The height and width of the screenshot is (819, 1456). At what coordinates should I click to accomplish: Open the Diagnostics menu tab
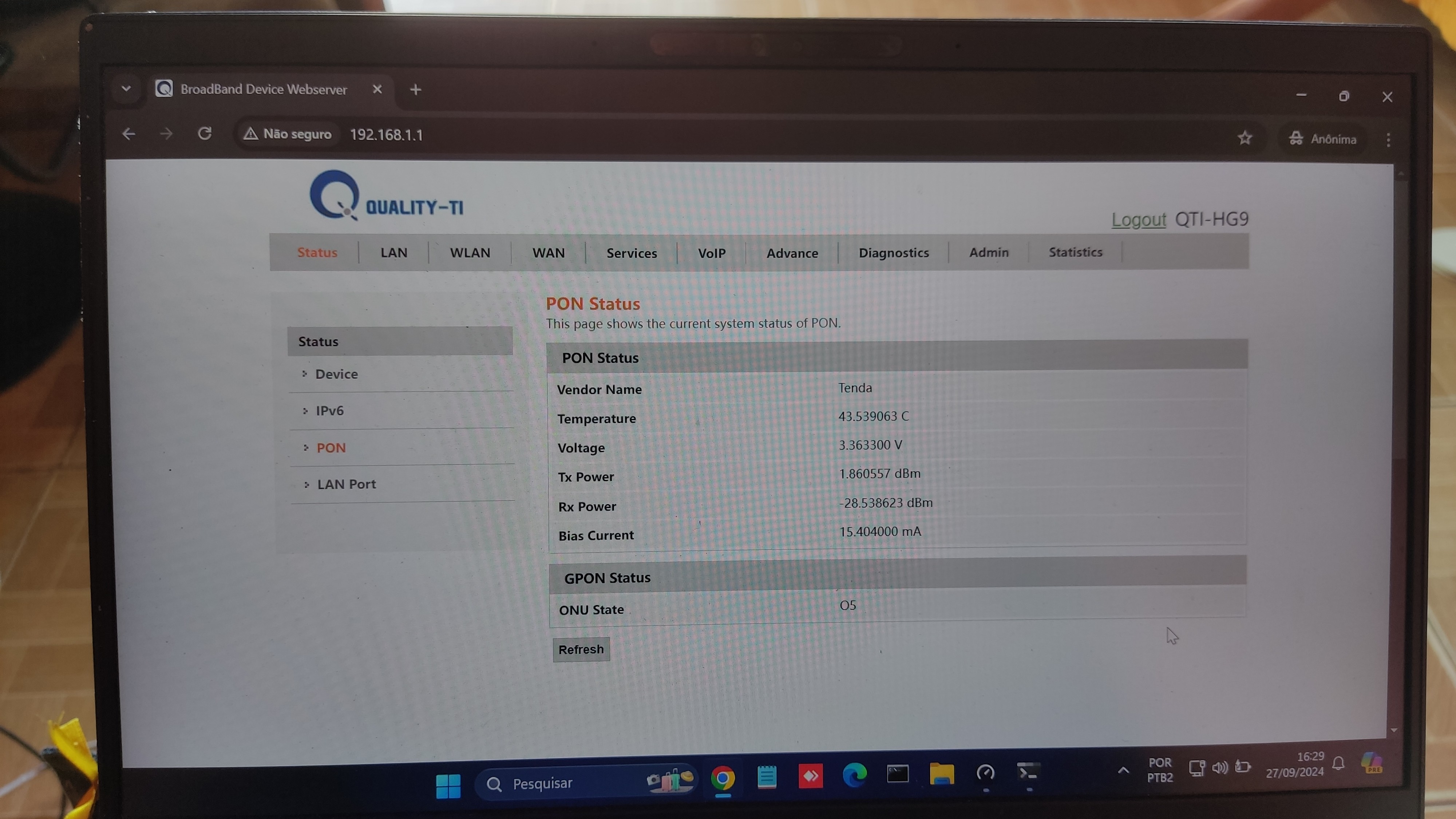click(x=893, y=253)
